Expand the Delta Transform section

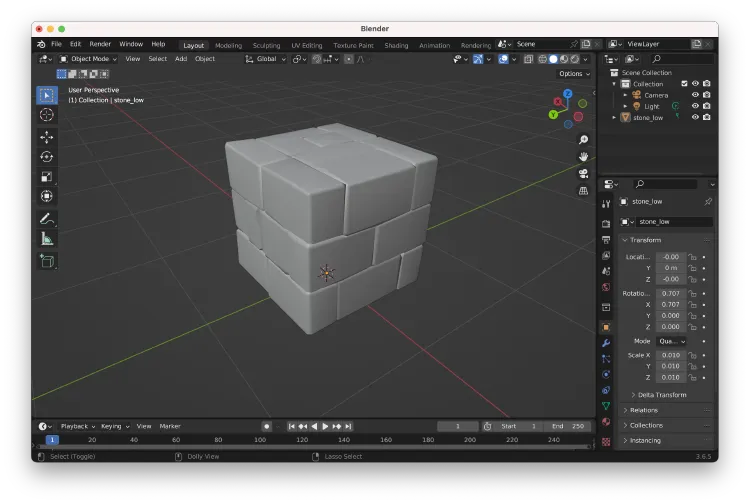pyautogui.click(x=662, y=395)
